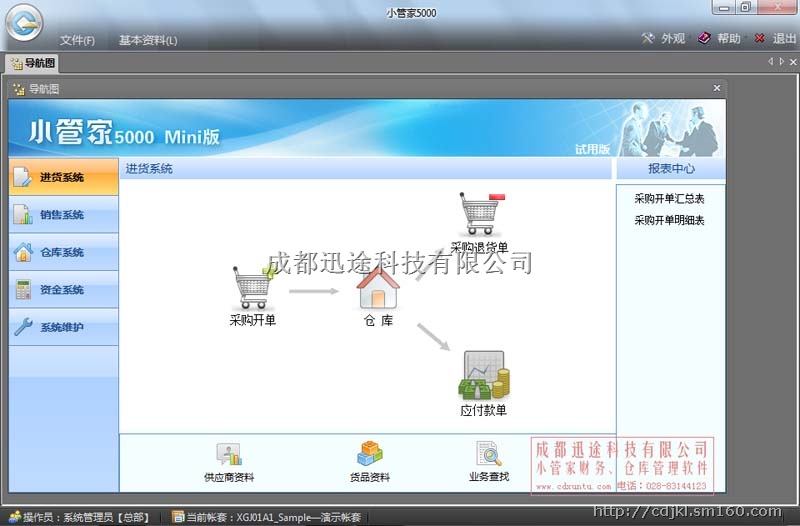Click the round application logo button

click(23, 21)
